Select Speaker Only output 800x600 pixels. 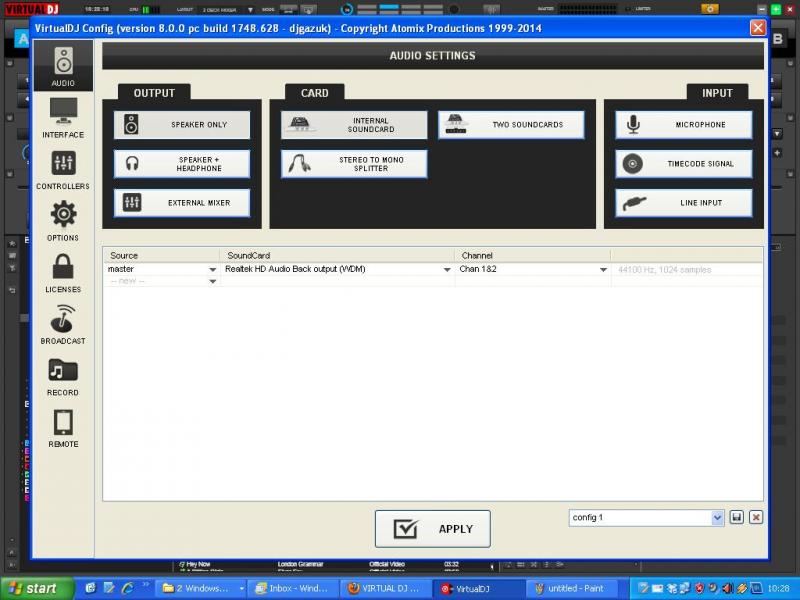tap(182, 124)
